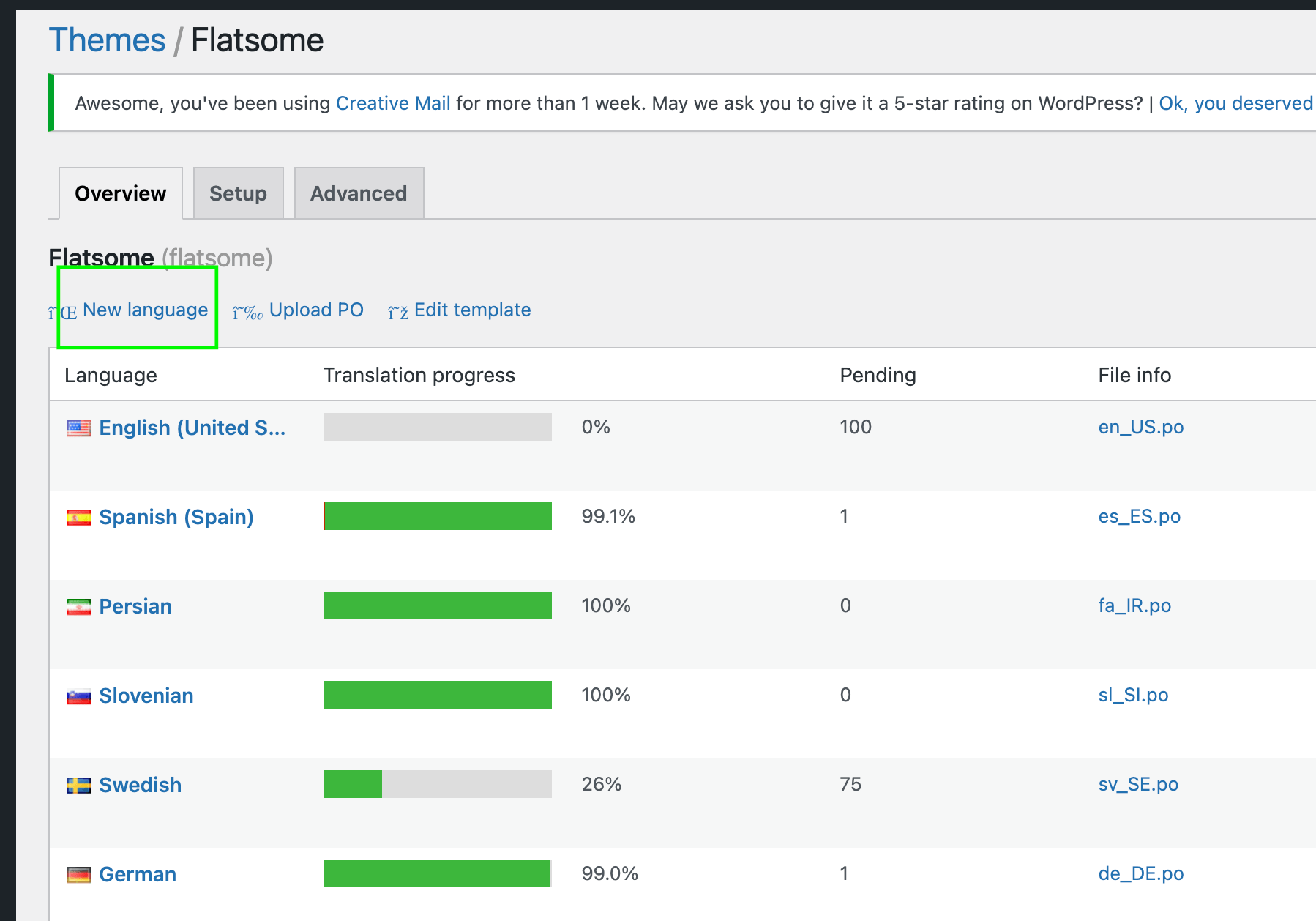Screen dimensions: 1316x921
Task: Click the New language plus icon
Action: tap(63, 313)
